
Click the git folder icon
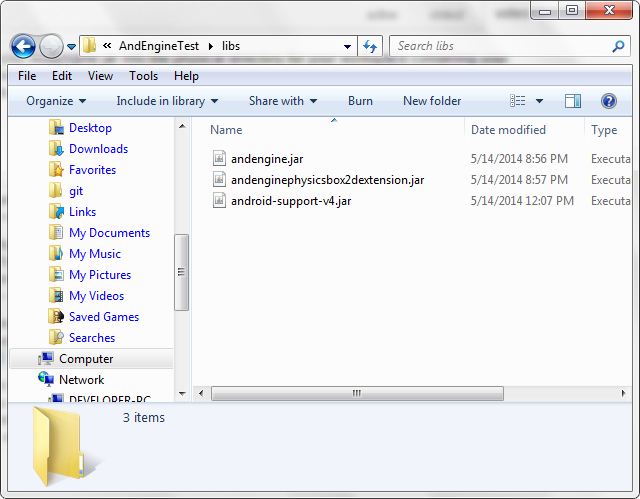pos(56,190)
